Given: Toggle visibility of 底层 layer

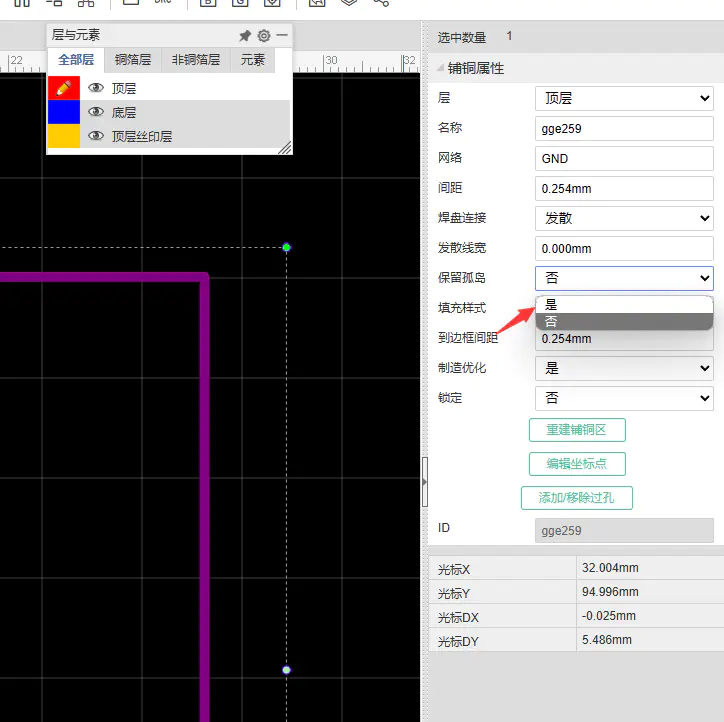Looking at the screenshot, I should click(96, 112).
